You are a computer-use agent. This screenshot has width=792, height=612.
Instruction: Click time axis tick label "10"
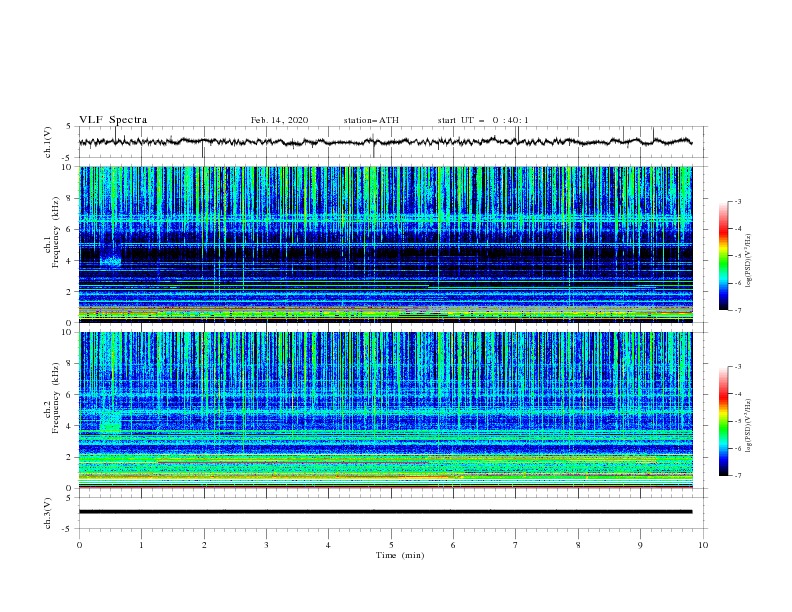pyautogui.click(x=703, y=545)
